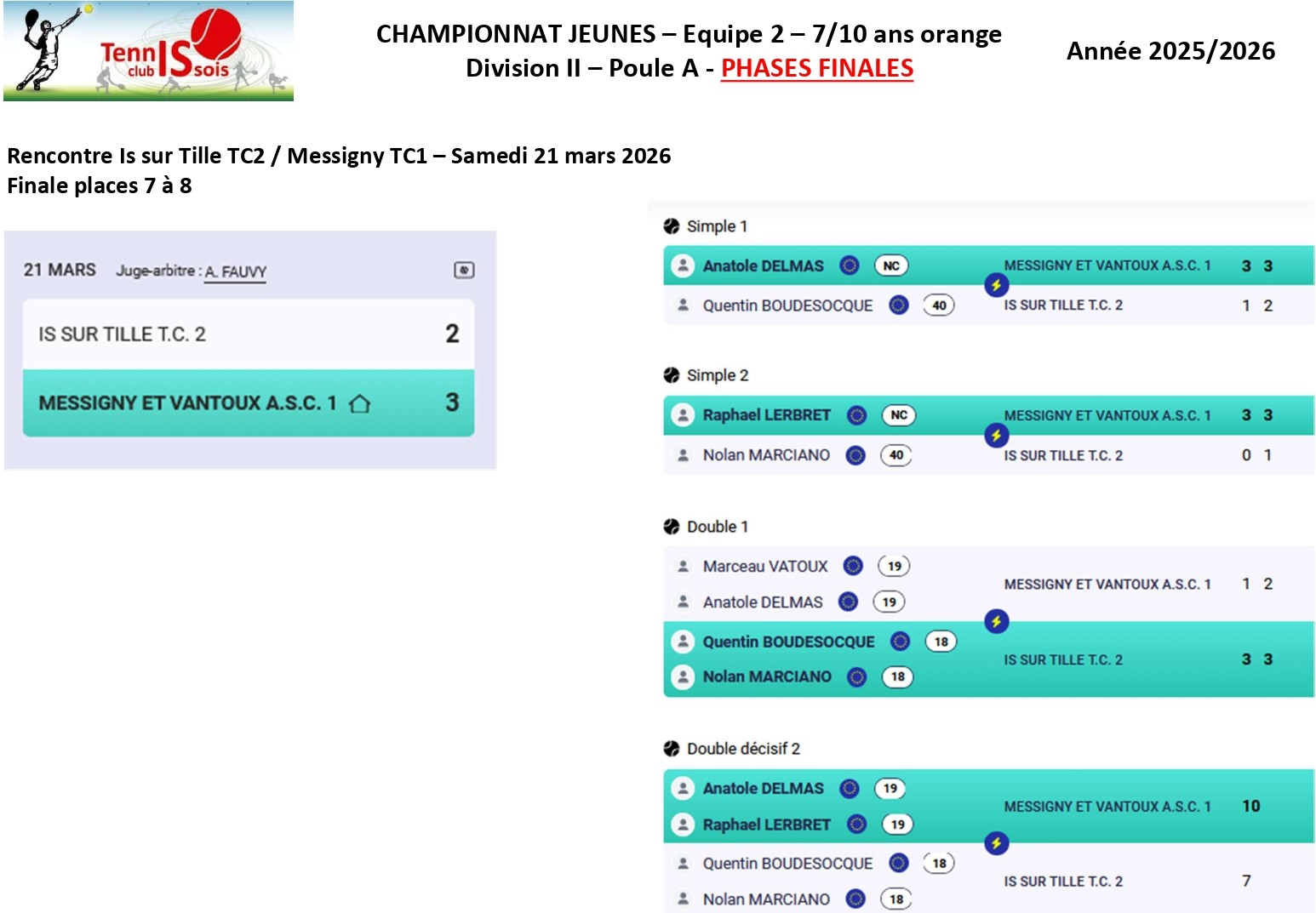Viewport: 1316px width, 913px height.
Task: Click Nolan MARCIANO's name in Simple 2
Action: (x=766, y=455)
